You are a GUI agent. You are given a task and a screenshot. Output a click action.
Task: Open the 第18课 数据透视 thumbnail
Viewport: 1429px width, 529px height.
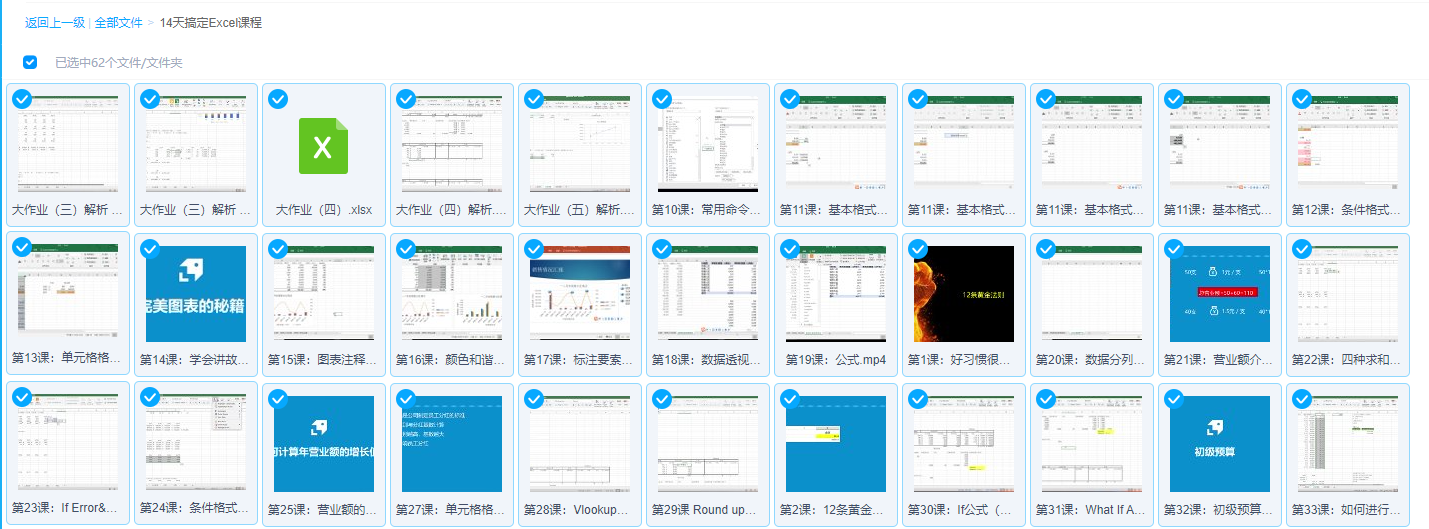[x=707, y=294]
